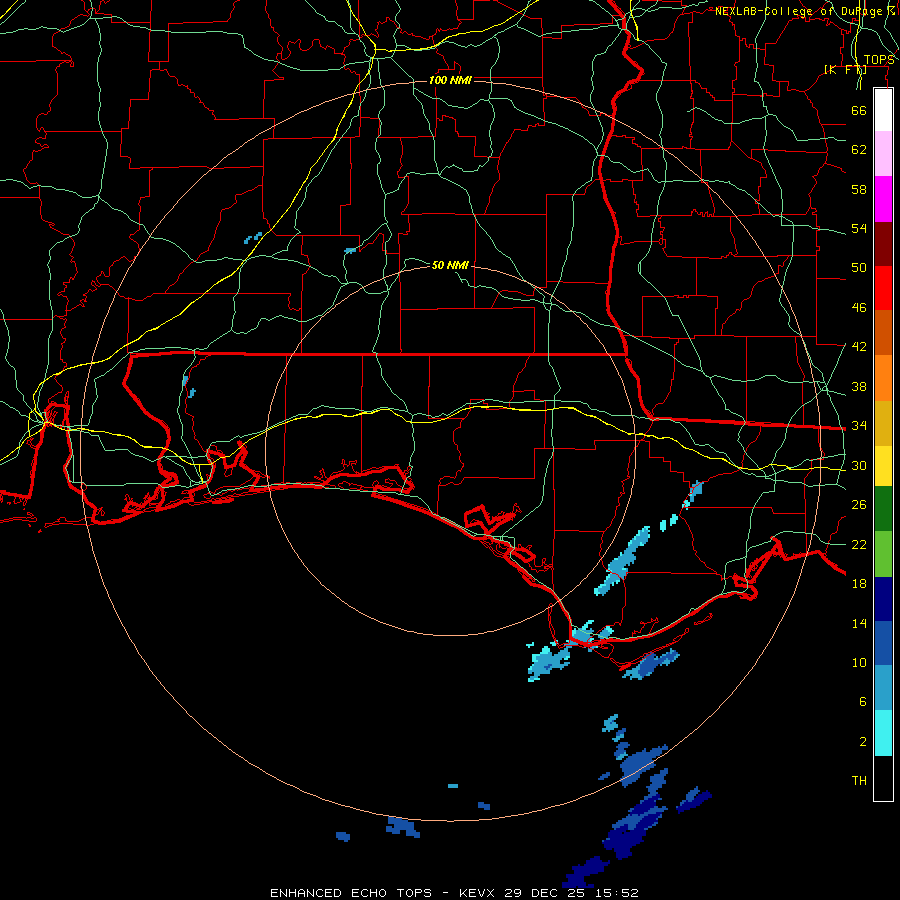Click the 10 legend value
The image size is (900, 900).
[x=859, y=662]
